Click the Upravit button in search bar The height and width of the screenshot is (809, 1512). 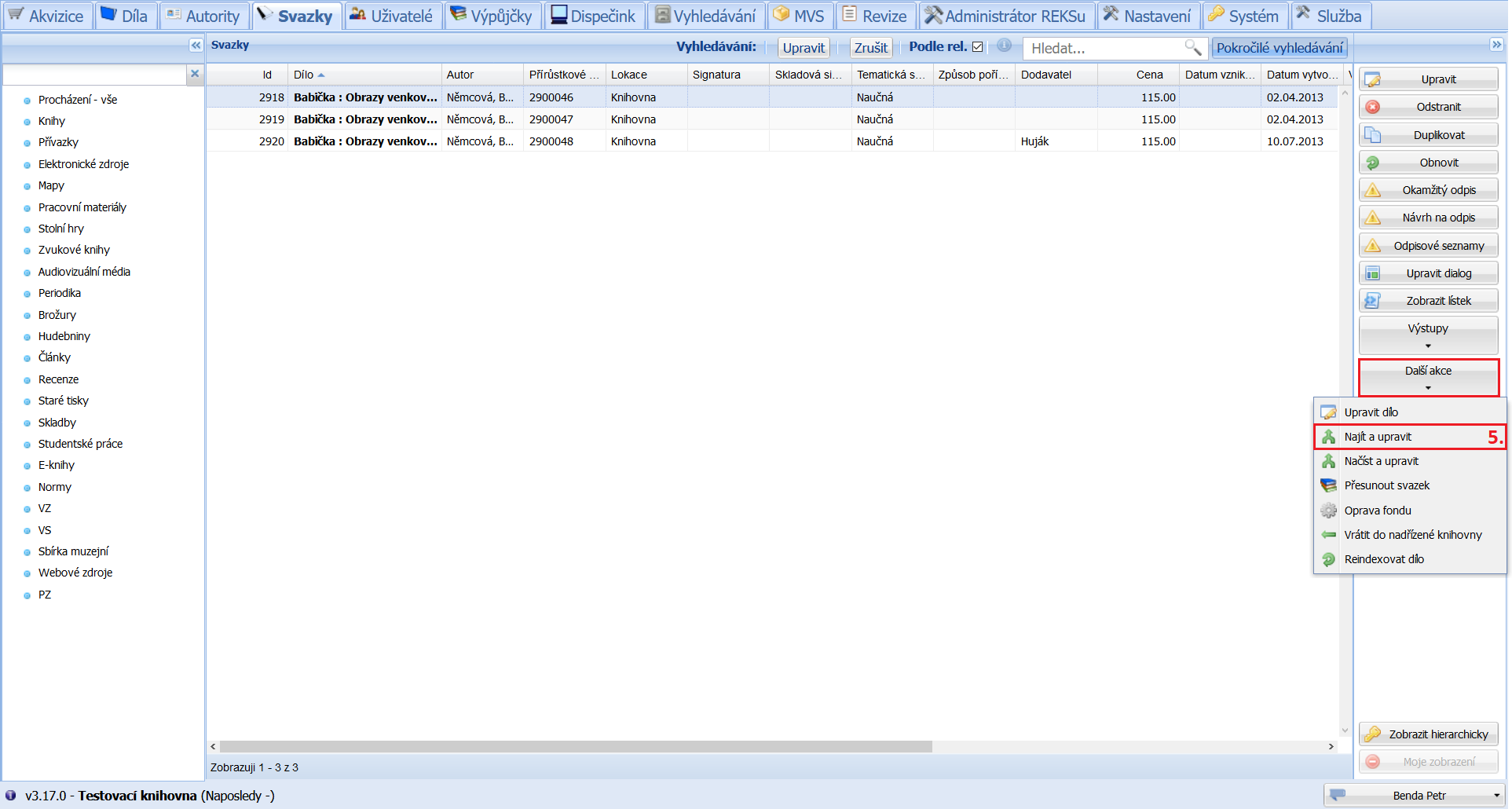[804, 48]
